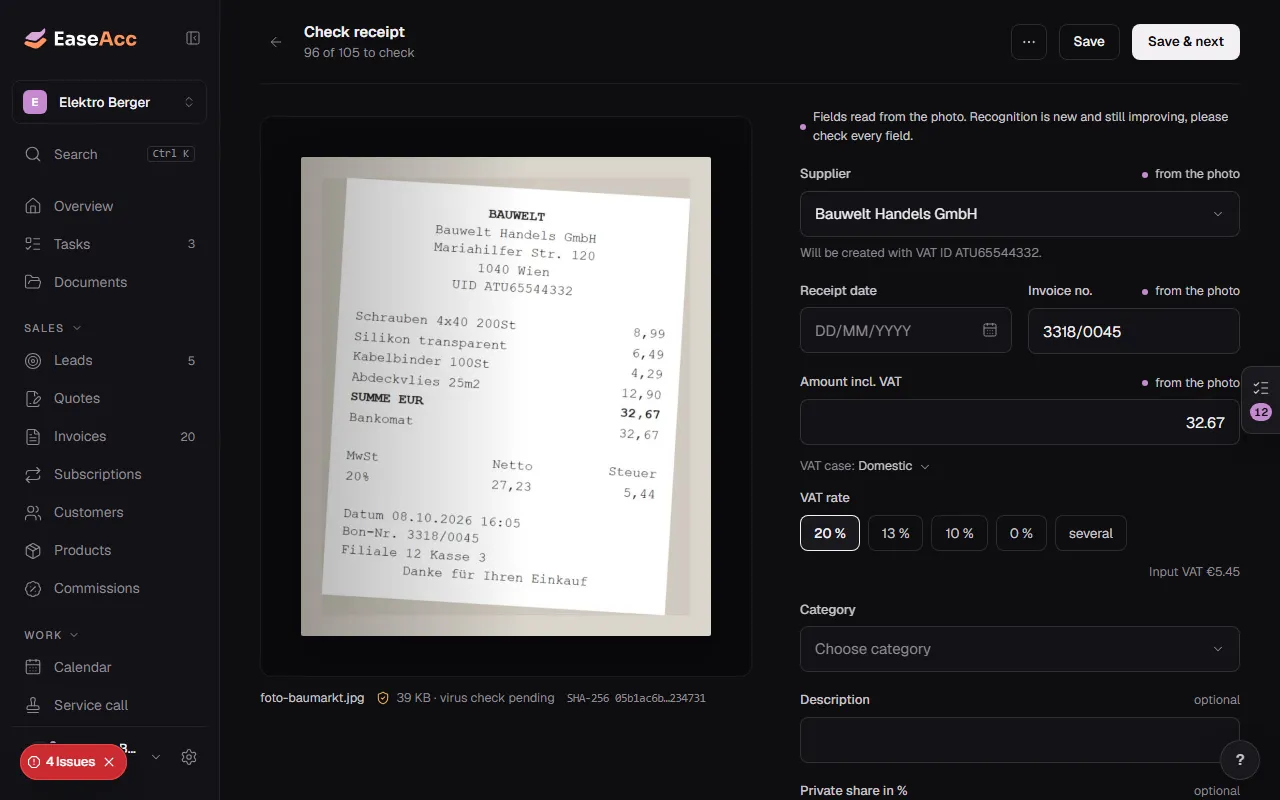
Task: Collapse the sidebar with the panel icon
Action: coord(193,38)
